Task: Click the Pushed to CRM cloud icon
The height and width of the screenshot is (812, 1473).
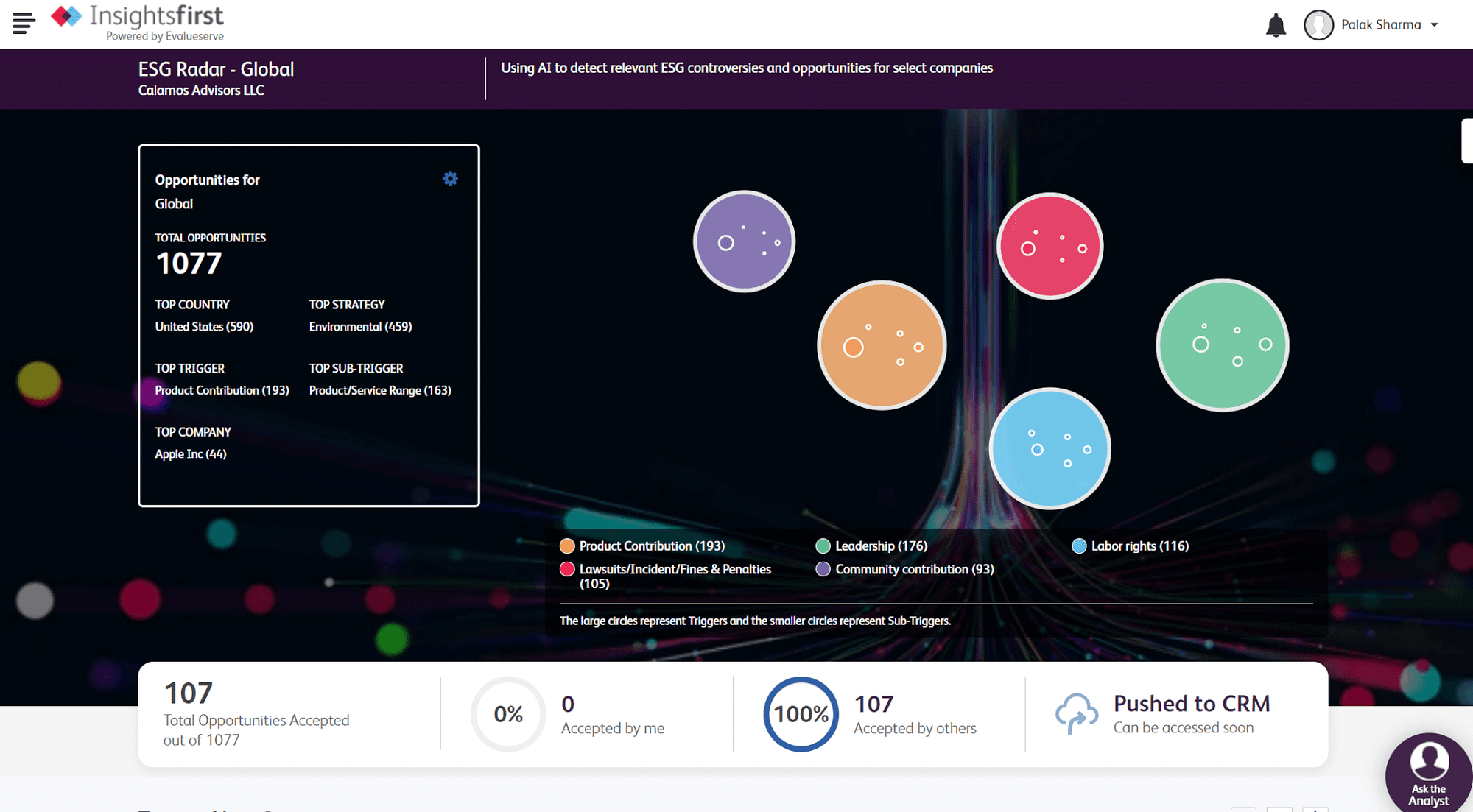Action: tap(1077, 713)
